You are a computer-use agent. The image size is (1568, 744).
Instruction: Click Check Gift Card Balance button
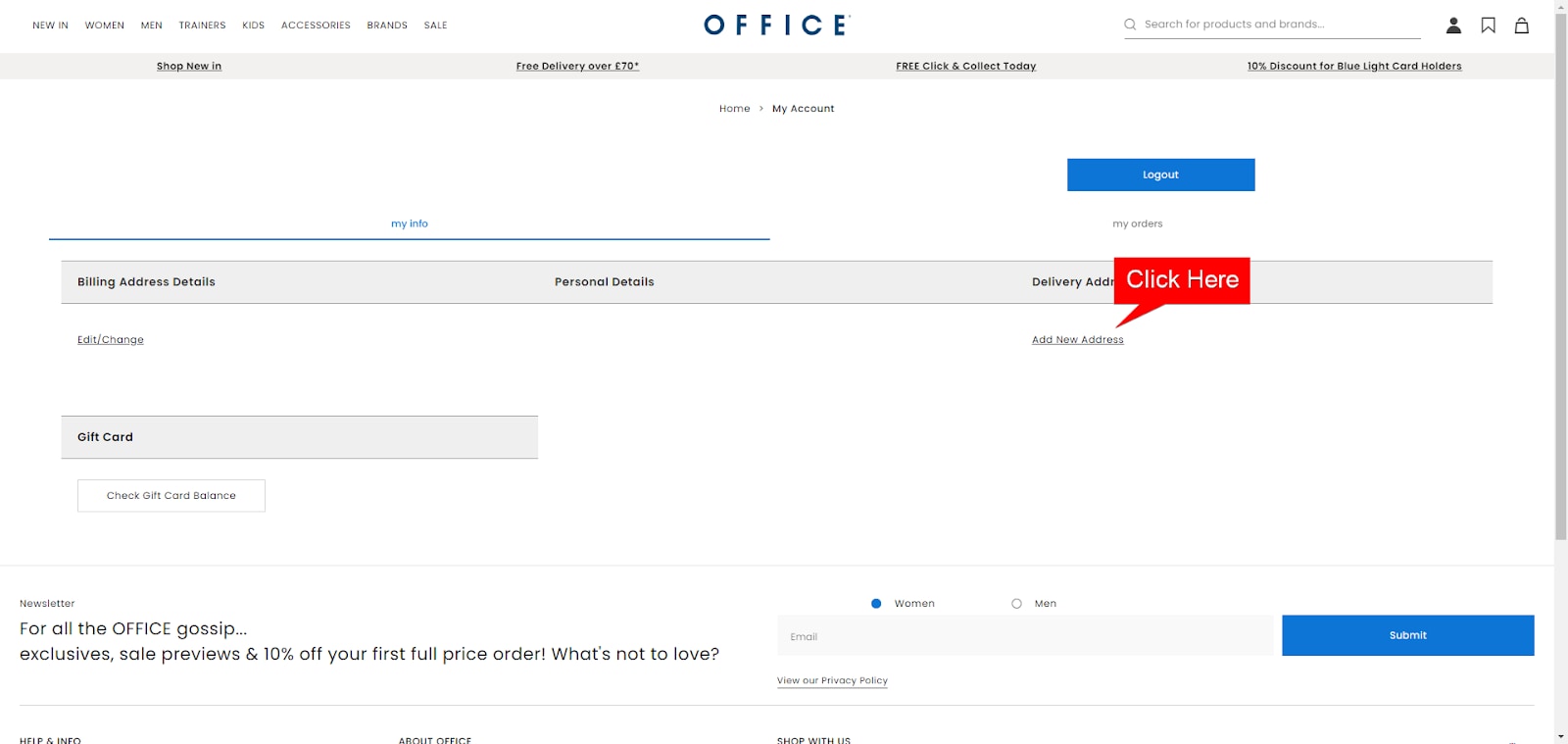coord(171,496)
